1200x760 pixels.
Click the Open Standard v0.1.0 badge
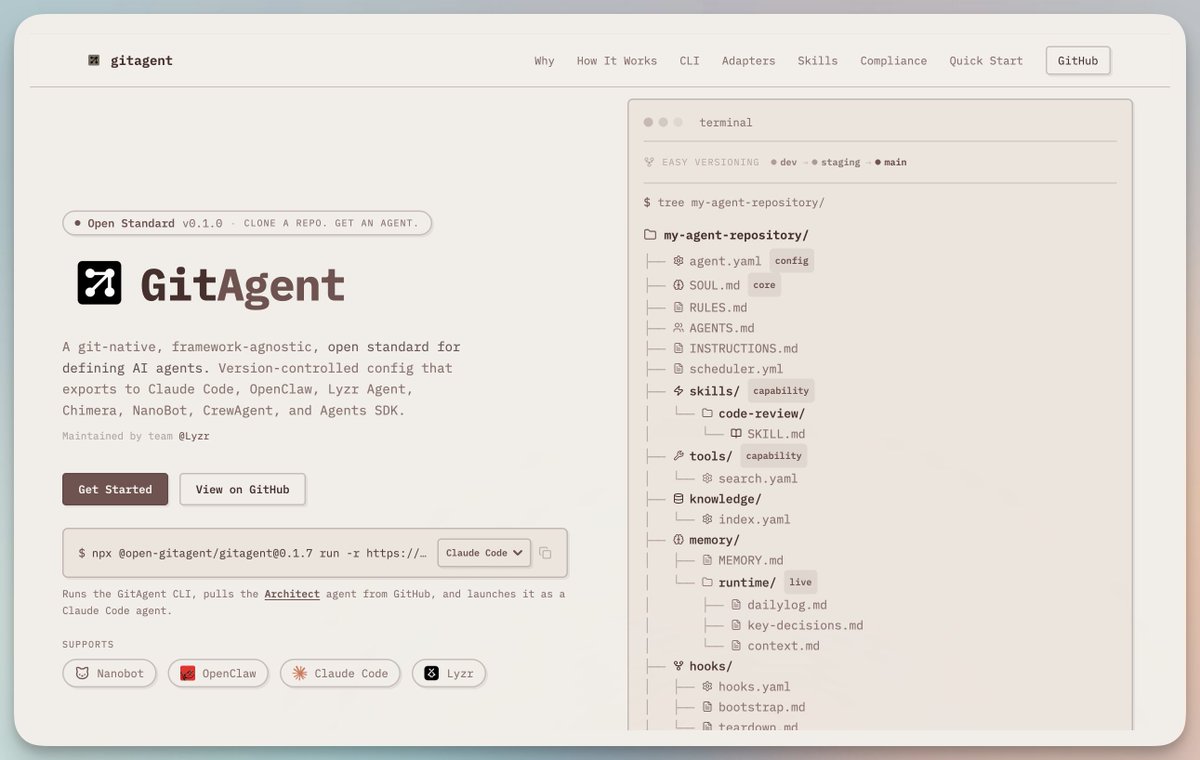pyautogui.click(x=247, y=223)
